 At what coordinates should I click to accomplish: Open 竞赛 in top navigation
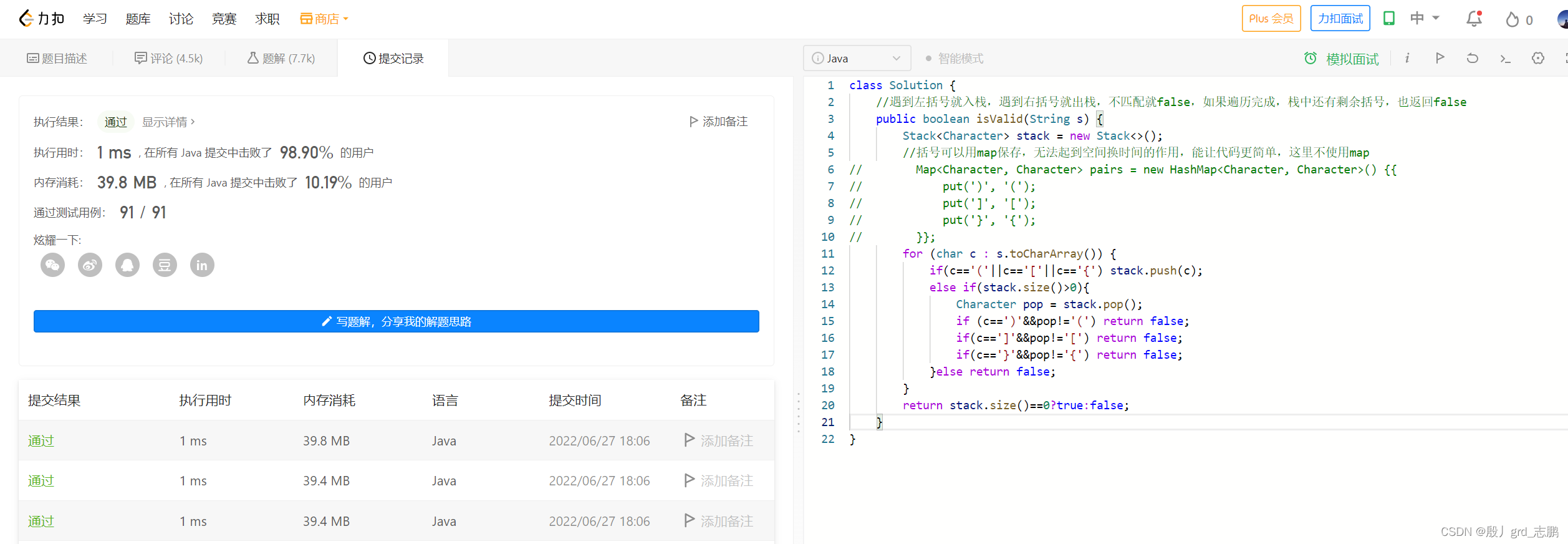(224, 19)
